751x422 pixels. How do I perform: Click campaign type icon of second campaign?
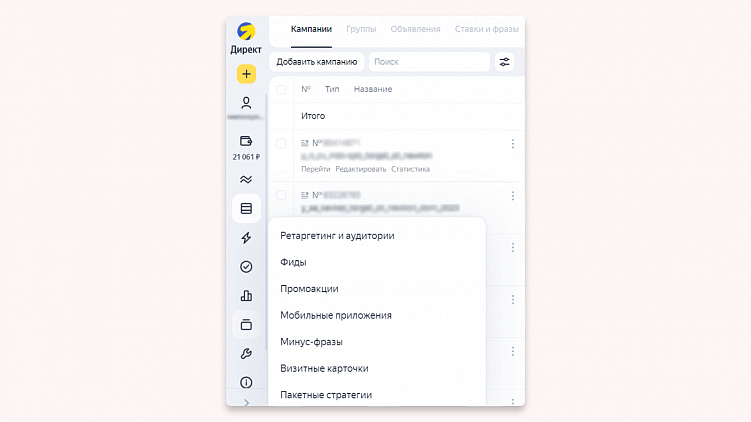[305, 195]
